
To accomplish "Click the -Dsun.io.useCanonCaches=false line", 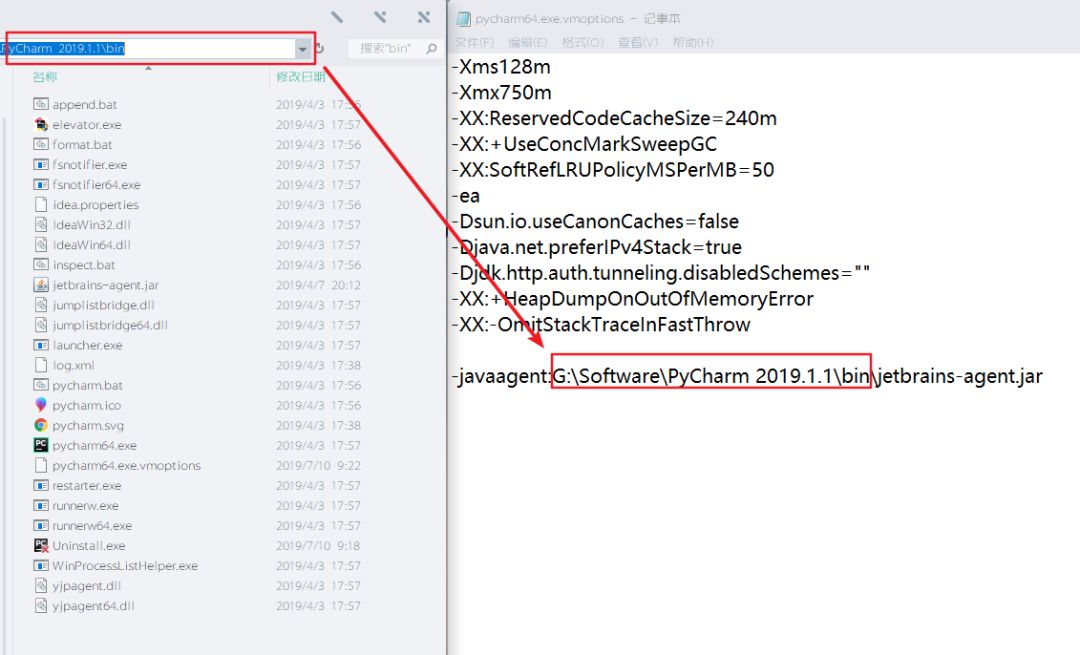I will [x=595, y=222].
